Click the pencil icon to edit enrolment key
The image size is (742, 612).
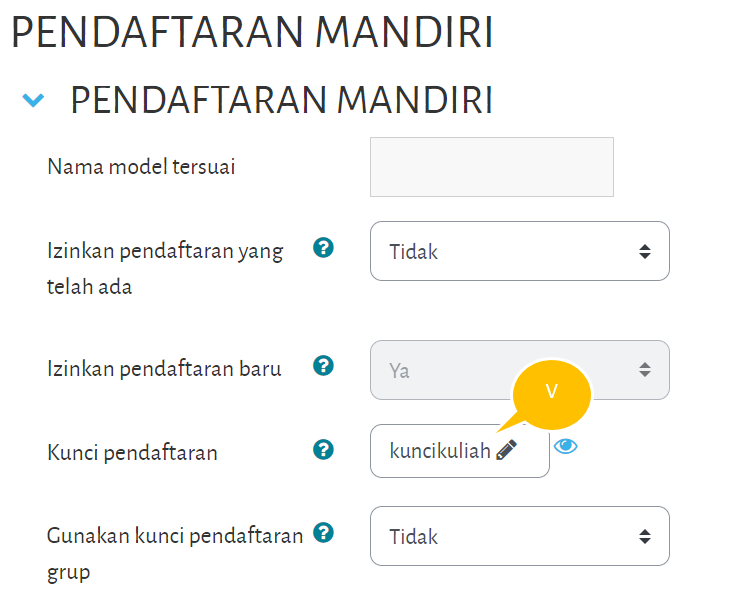pos(507,450)
